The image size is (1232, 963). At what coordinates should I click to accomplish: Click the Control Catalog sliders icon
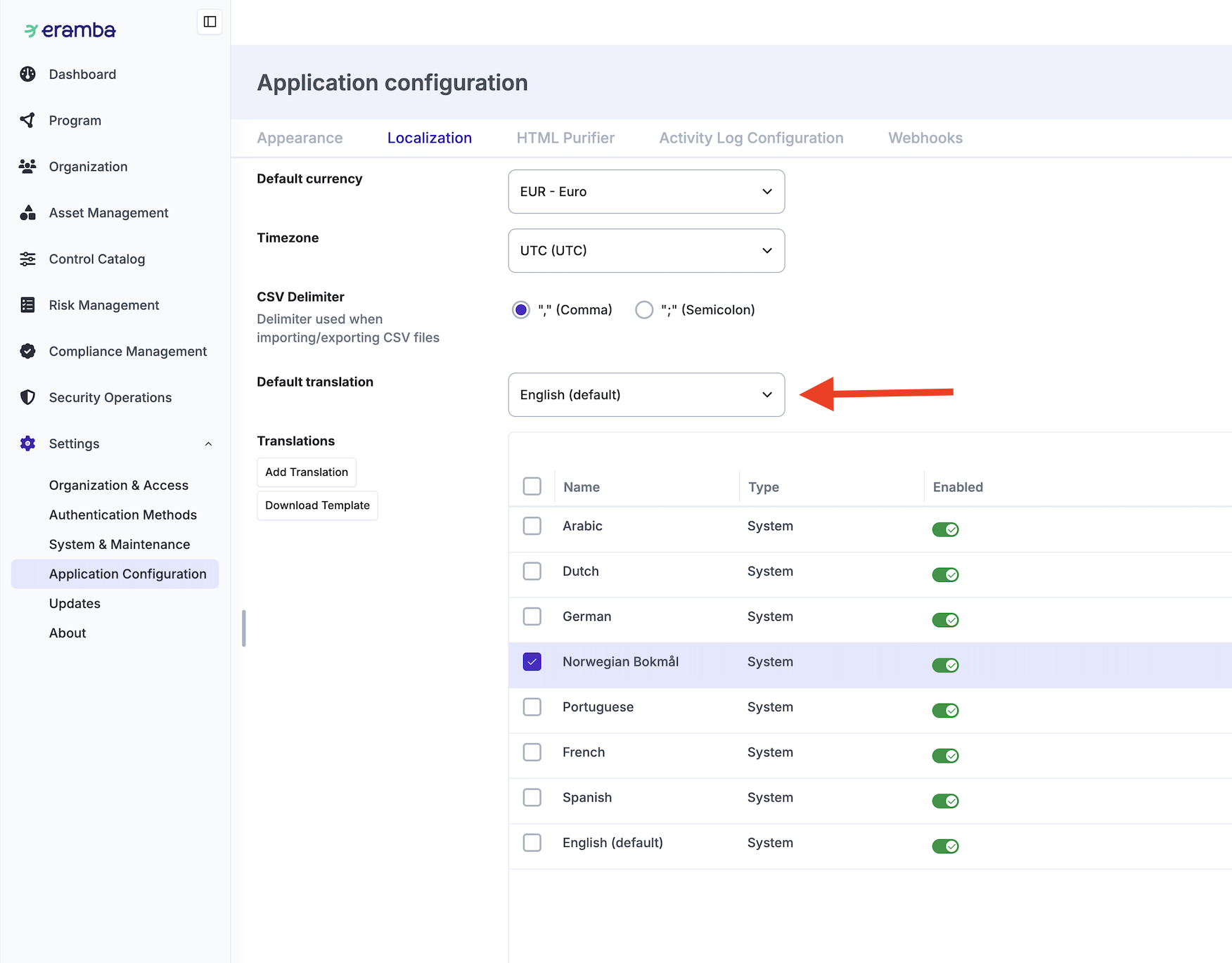[27, 259]
